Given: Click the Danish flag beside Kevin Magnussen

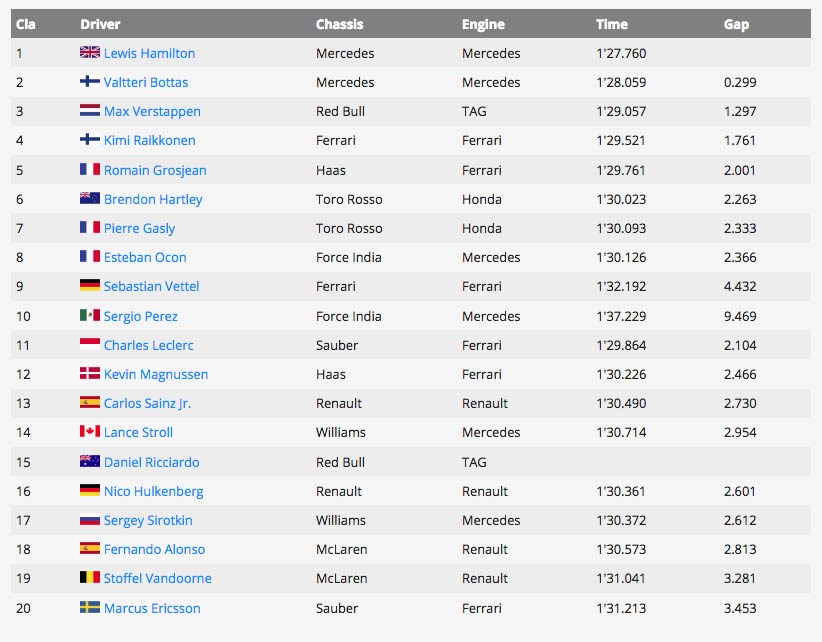Looking at the screenshot, I should tap(89, 374).
